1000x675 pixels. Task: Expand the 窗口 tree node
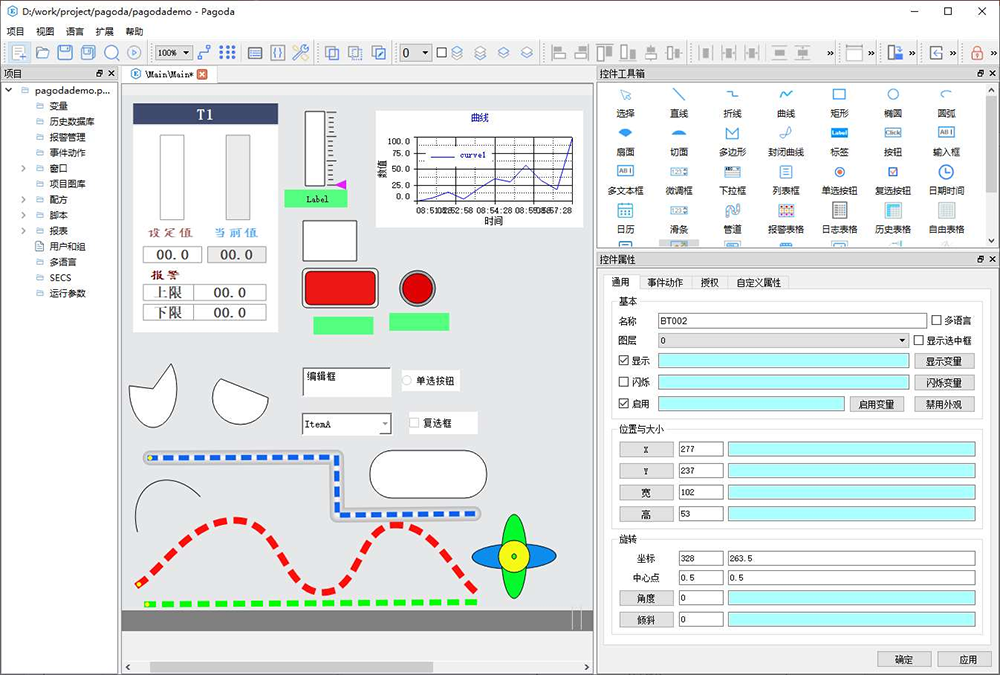[23, 168]
